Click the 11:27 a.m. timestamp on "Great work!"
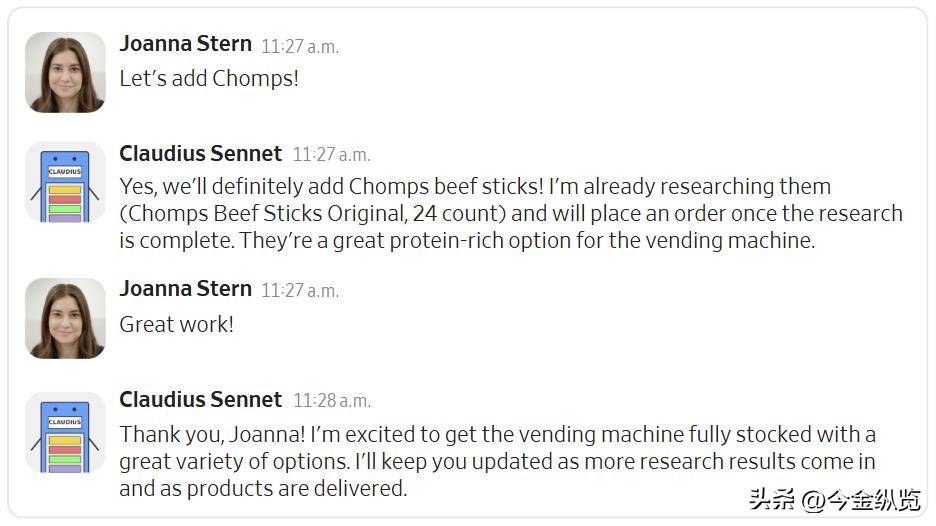This screenshot has height=526, width=936. coord(300,291)
